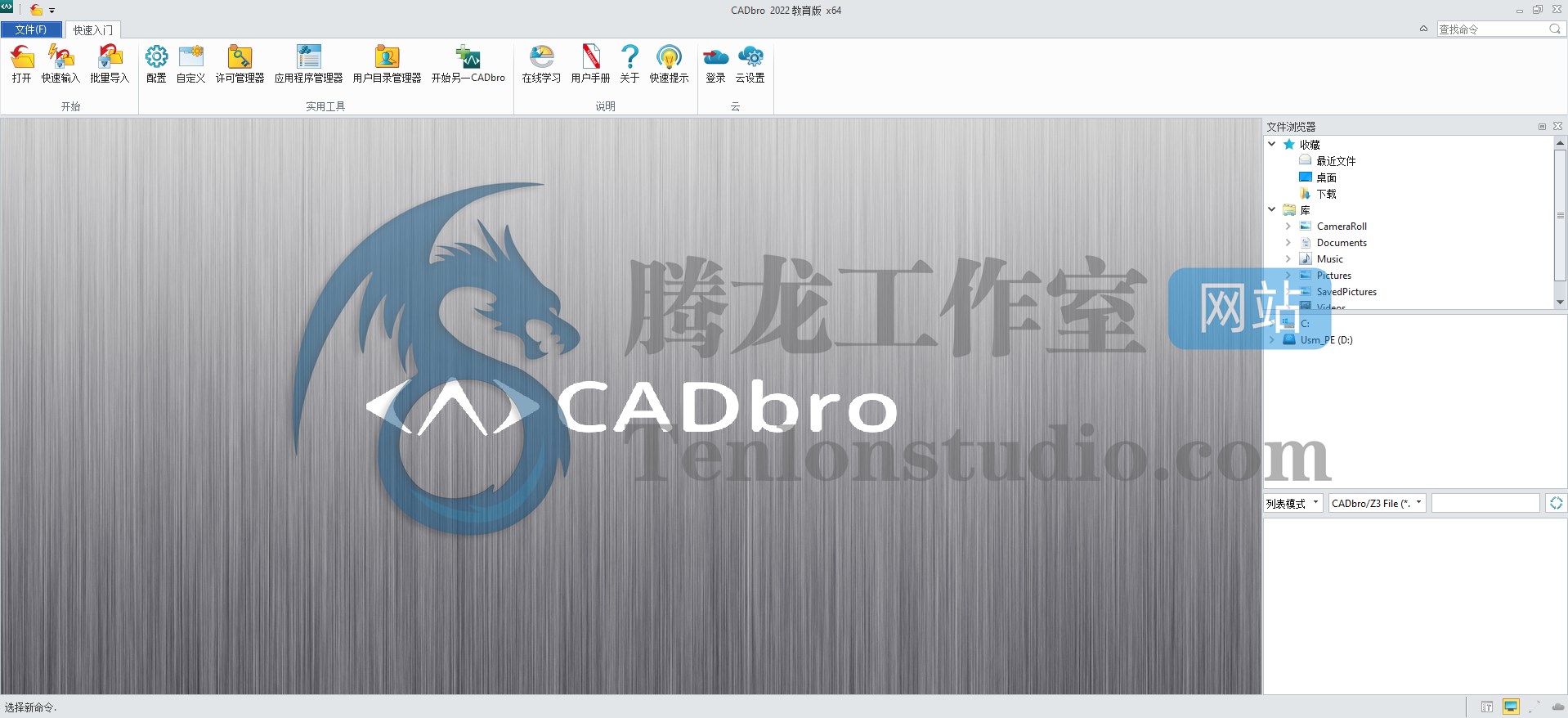Select 下载 downloads folder
This screenshot has height=718, width=1568.
point(1326,194)
